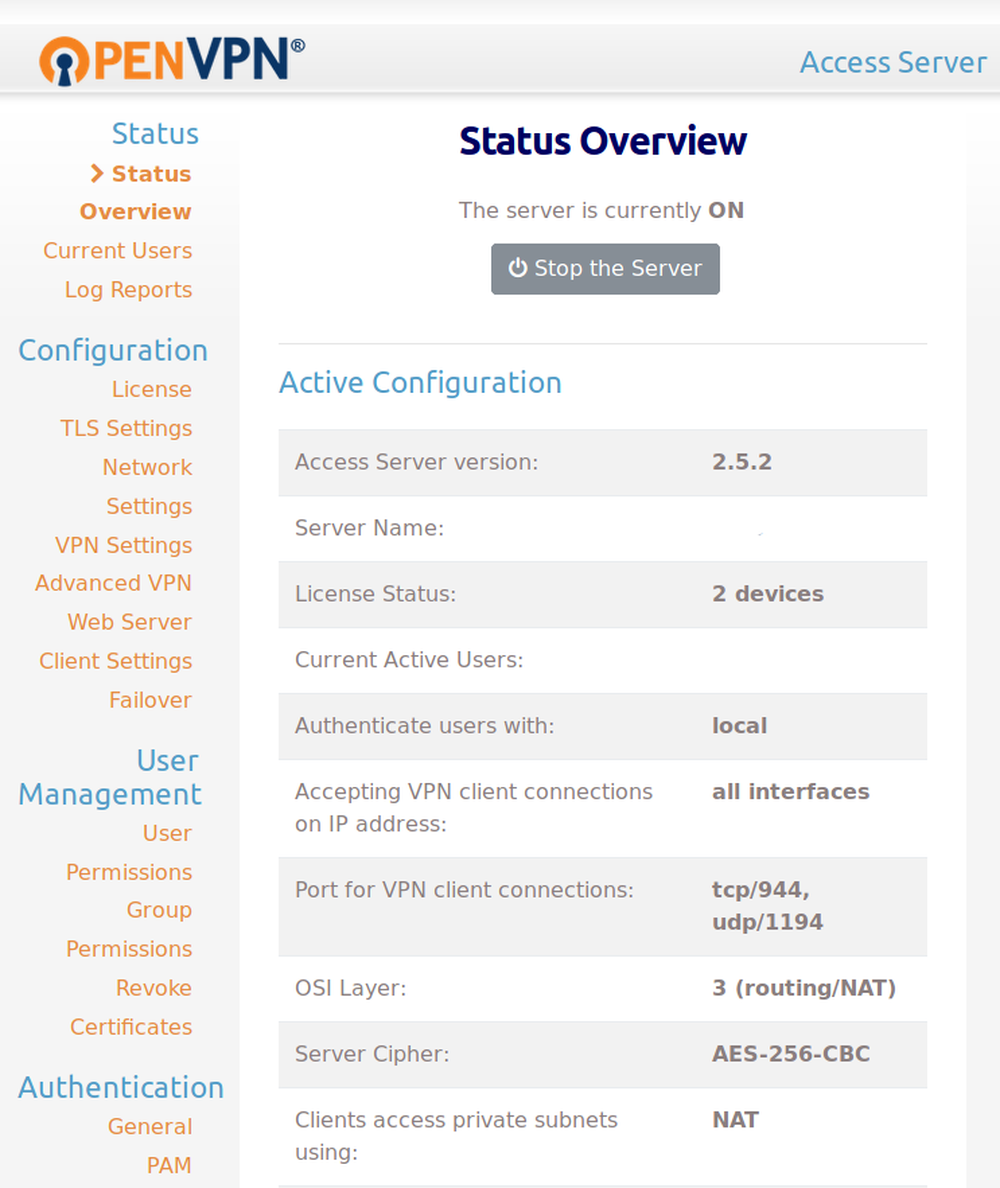
Task: Expand the User Management section heading
Action: [x=110, y=777]
